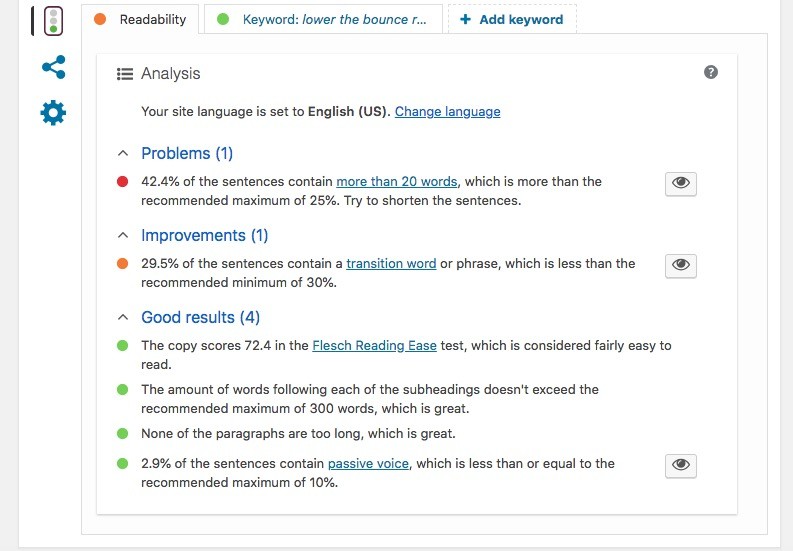The image size is (793, 551).
Task: Click the help question mark icon
Action: click(x=711, y=72)
